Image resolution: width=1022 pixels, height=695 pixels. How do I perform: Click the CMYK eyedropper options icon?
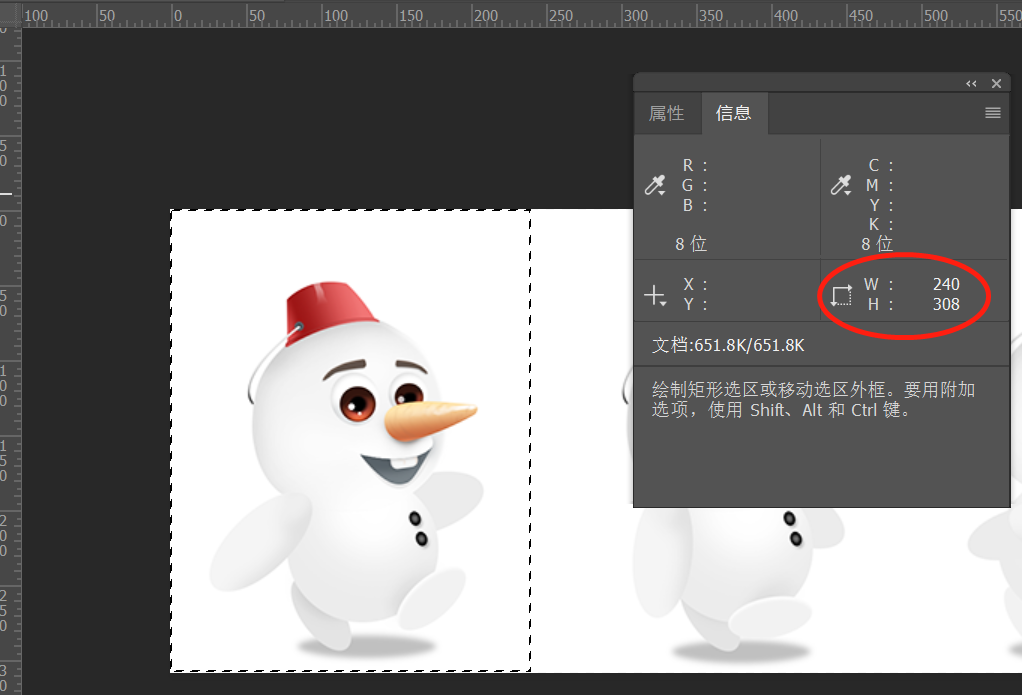(841, 186)
